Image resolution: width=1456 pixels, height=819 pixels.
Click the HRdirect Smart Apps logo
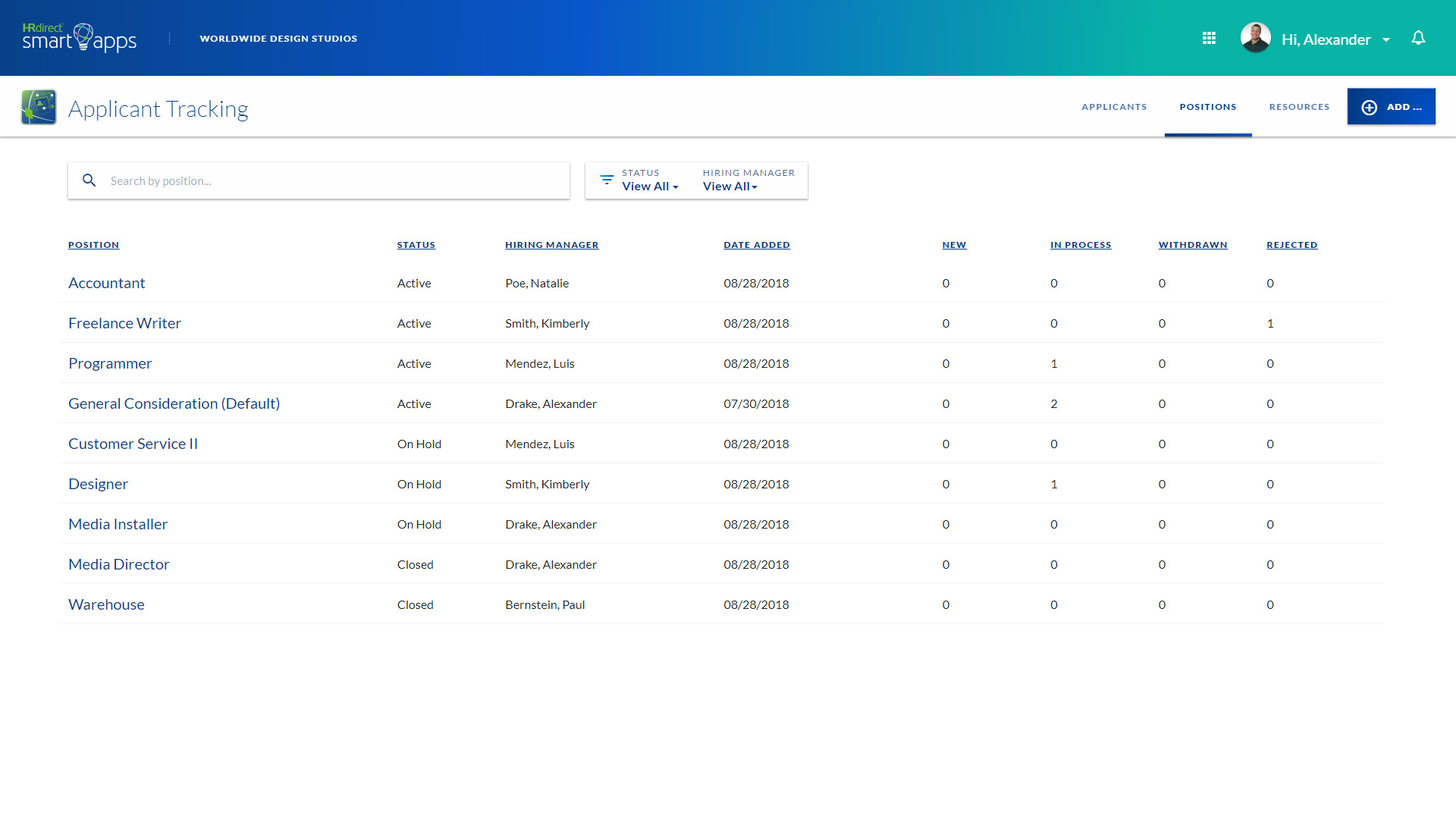pyautogui.click(x=80, y=38)
